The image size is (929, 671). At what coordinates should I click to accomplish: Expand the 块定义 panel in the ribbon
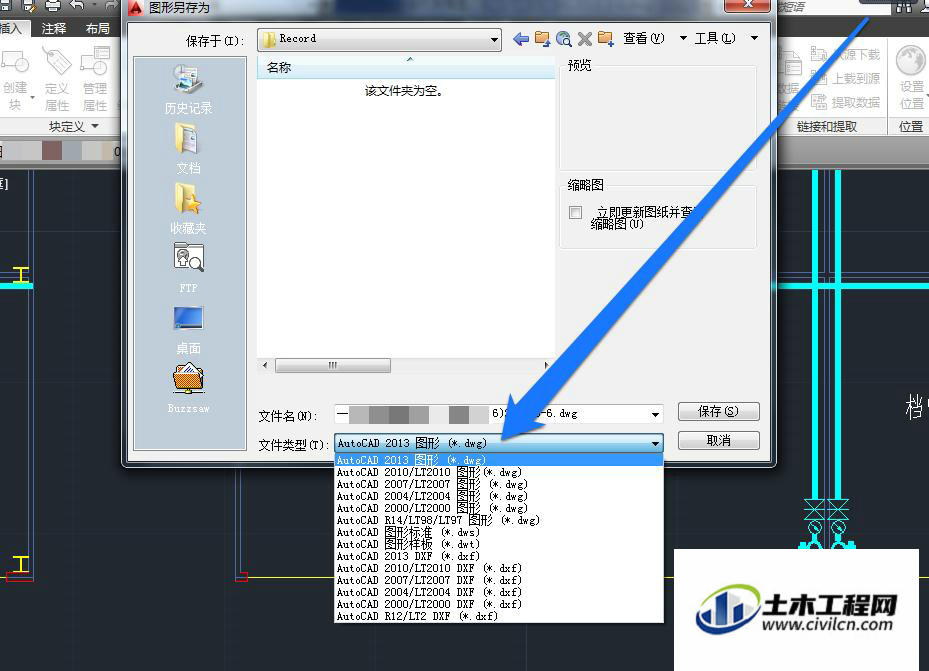(x=73, y=126)
